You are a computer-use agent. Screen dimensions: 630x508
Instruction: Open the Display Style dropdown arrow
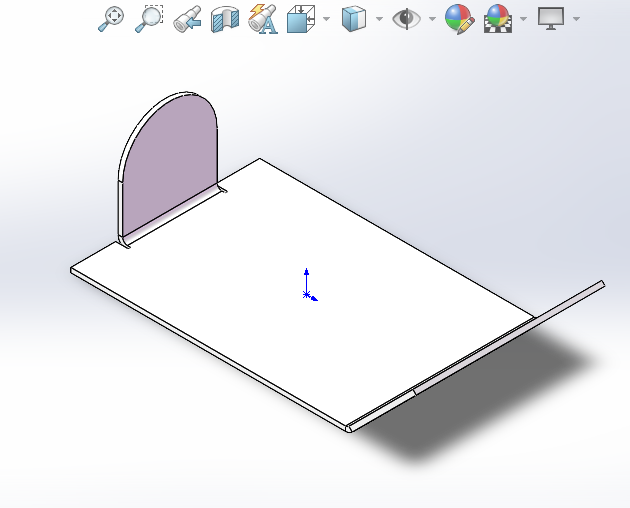coord(379,18)
